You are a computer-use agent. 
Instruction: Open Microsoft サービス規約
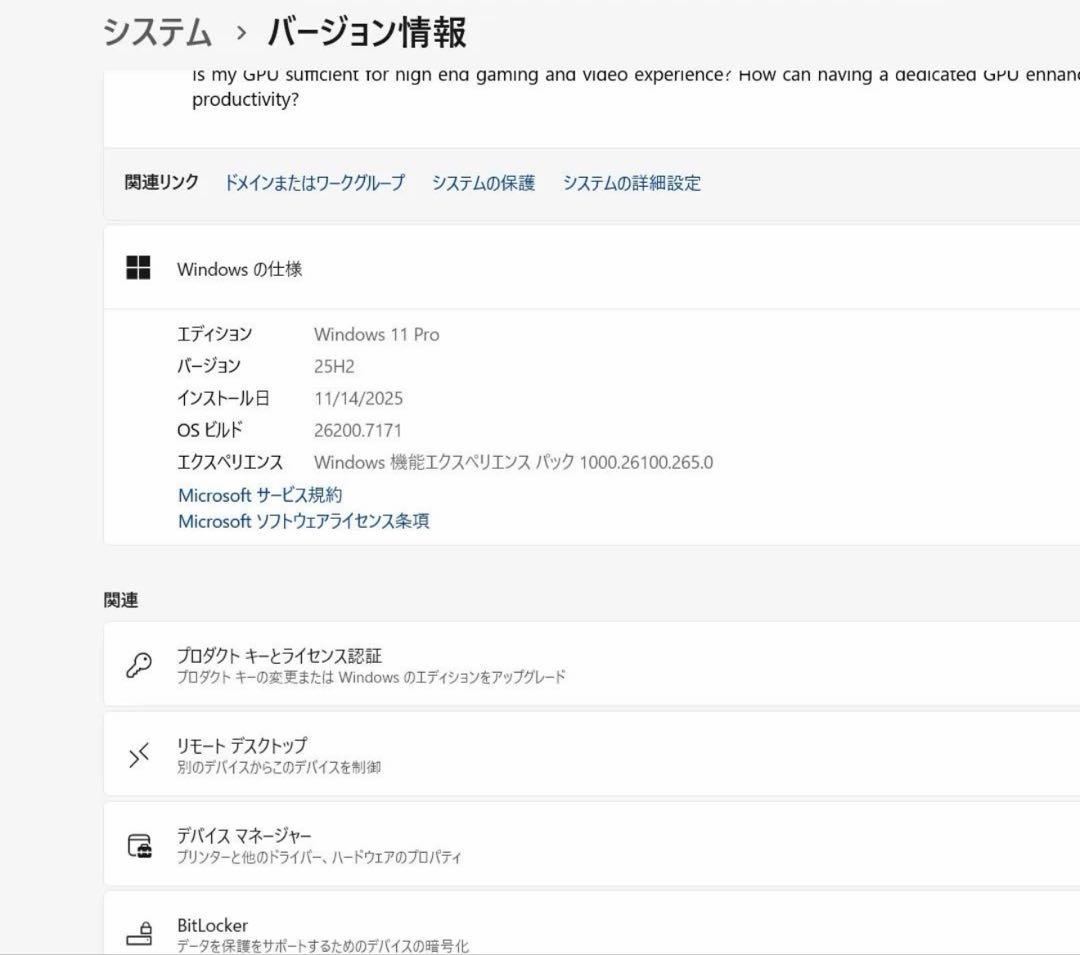tap(260, 494)
